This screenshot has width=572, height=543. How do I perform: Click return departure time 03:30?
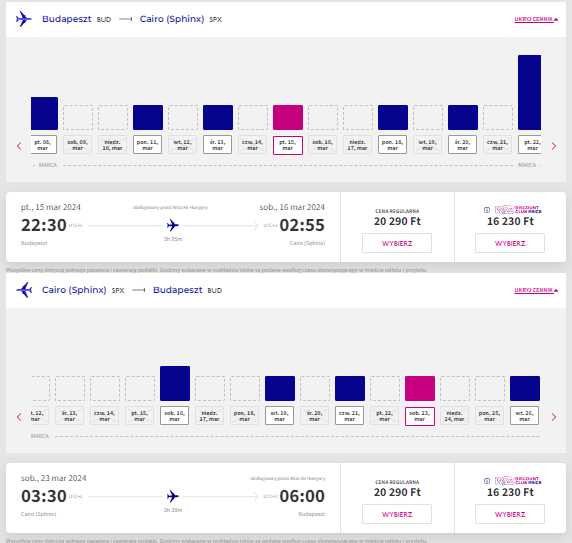(x=44, y=496)
